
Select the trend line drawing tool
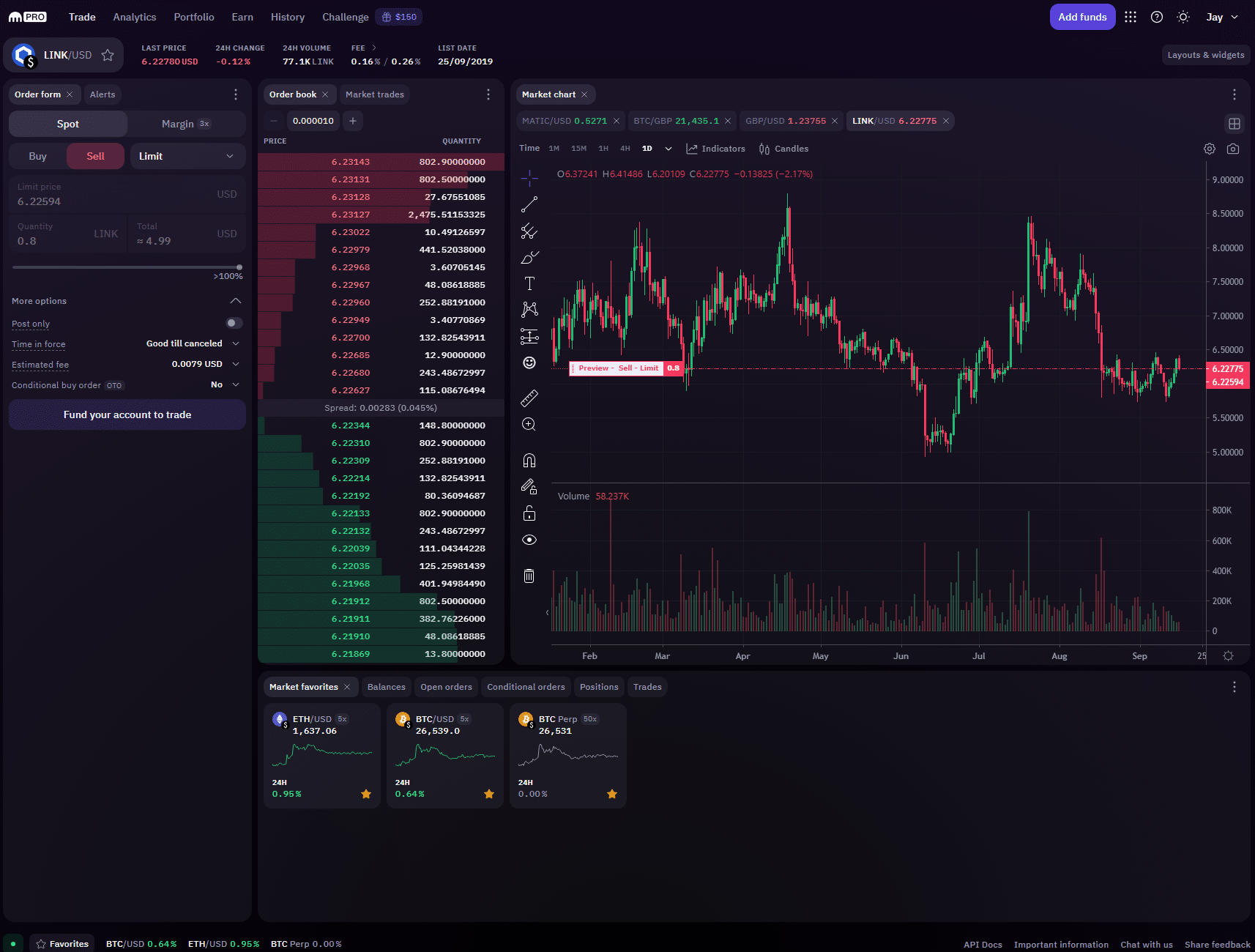tap(529, 204)
